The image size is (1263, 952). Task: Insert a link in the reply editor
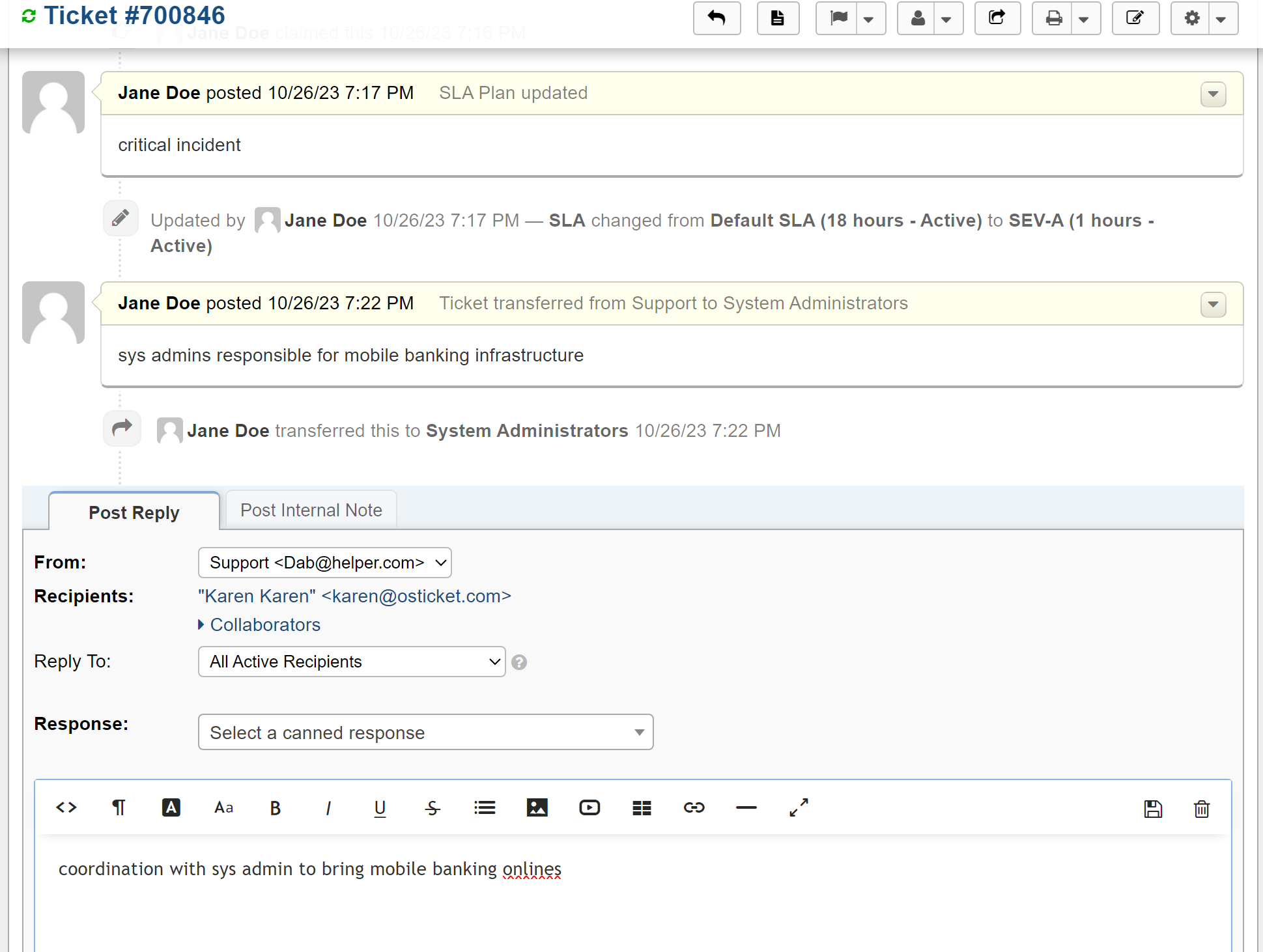(694, 807)
